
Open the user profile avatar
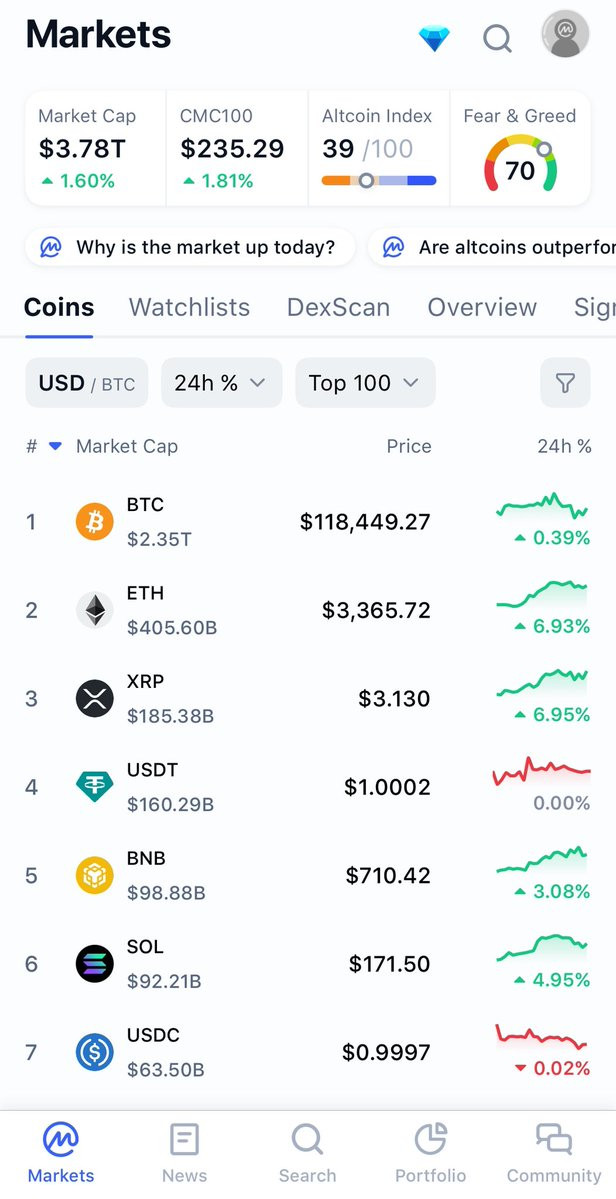(566, 34)
